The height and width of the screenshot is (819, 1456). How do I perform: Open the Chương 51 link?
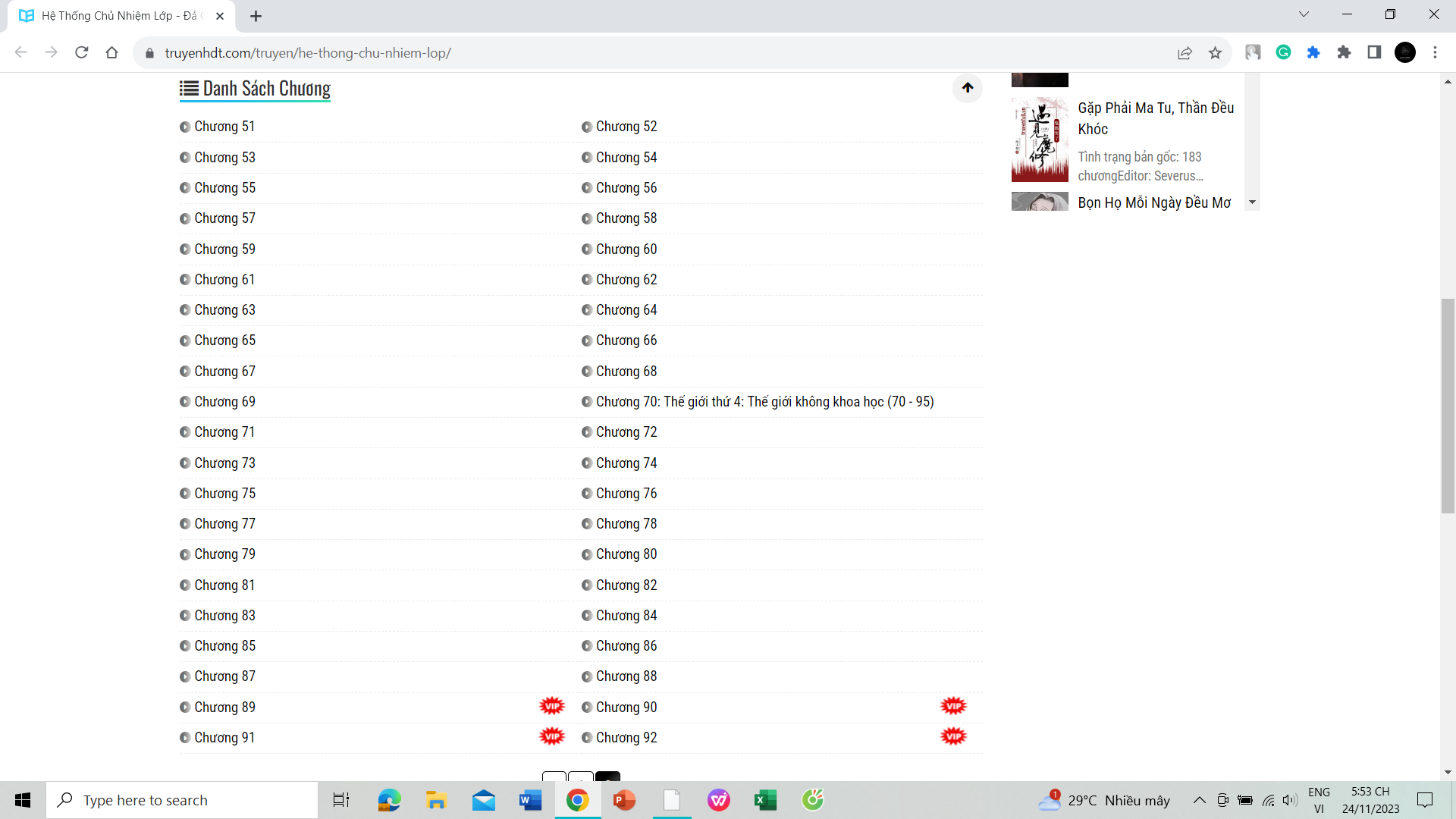click(224, 127)
